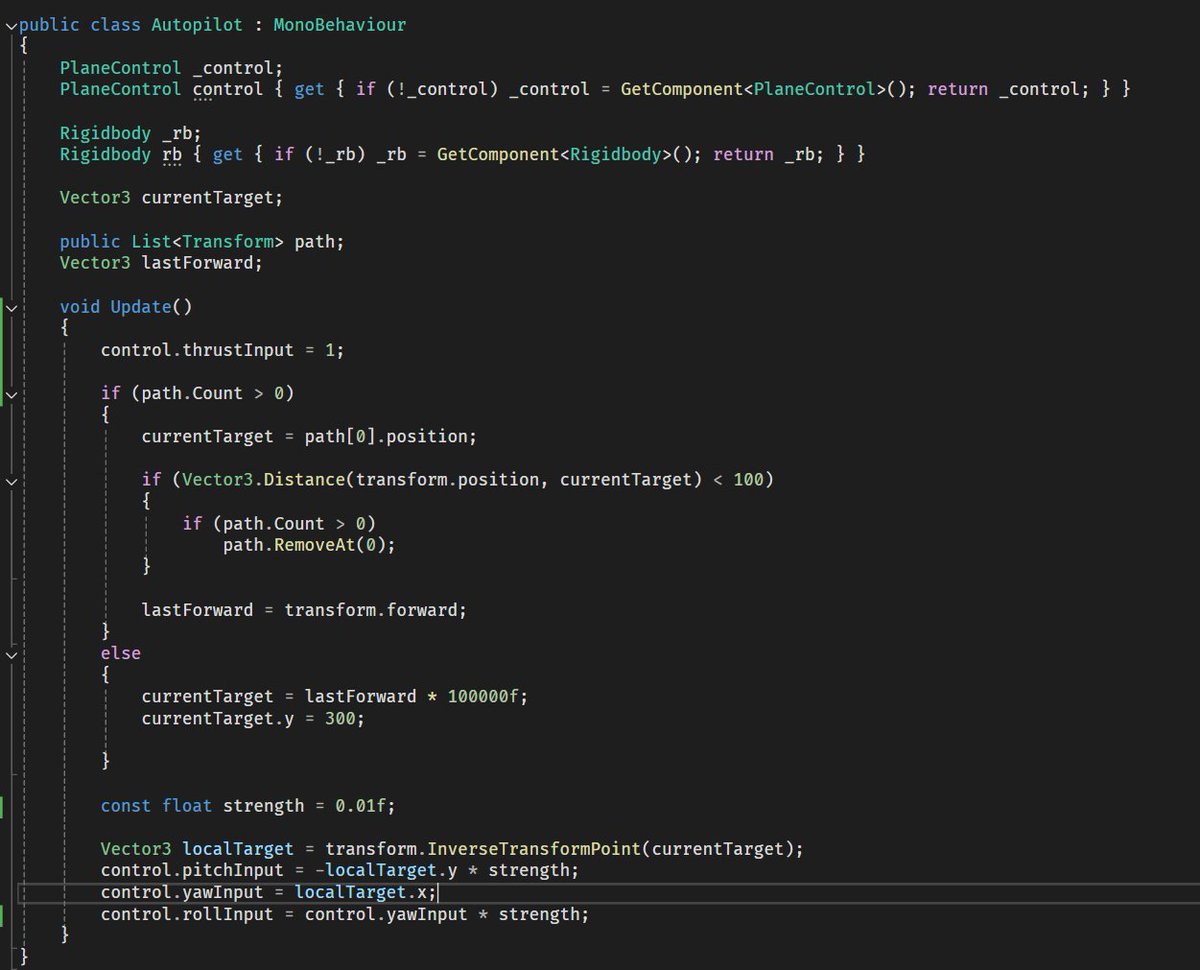Click the localTarget variable in 'Vector3 localTarget' declaration
Viewport: 1200px width, 970px height.
238,849
